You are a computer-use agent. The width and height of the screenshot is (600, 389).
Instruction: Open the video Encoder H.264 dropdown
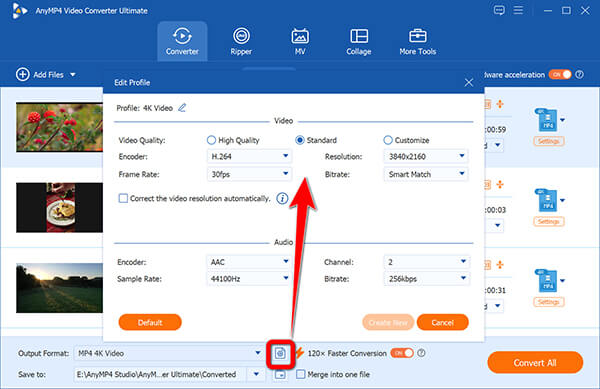click(x=249, y=156)
